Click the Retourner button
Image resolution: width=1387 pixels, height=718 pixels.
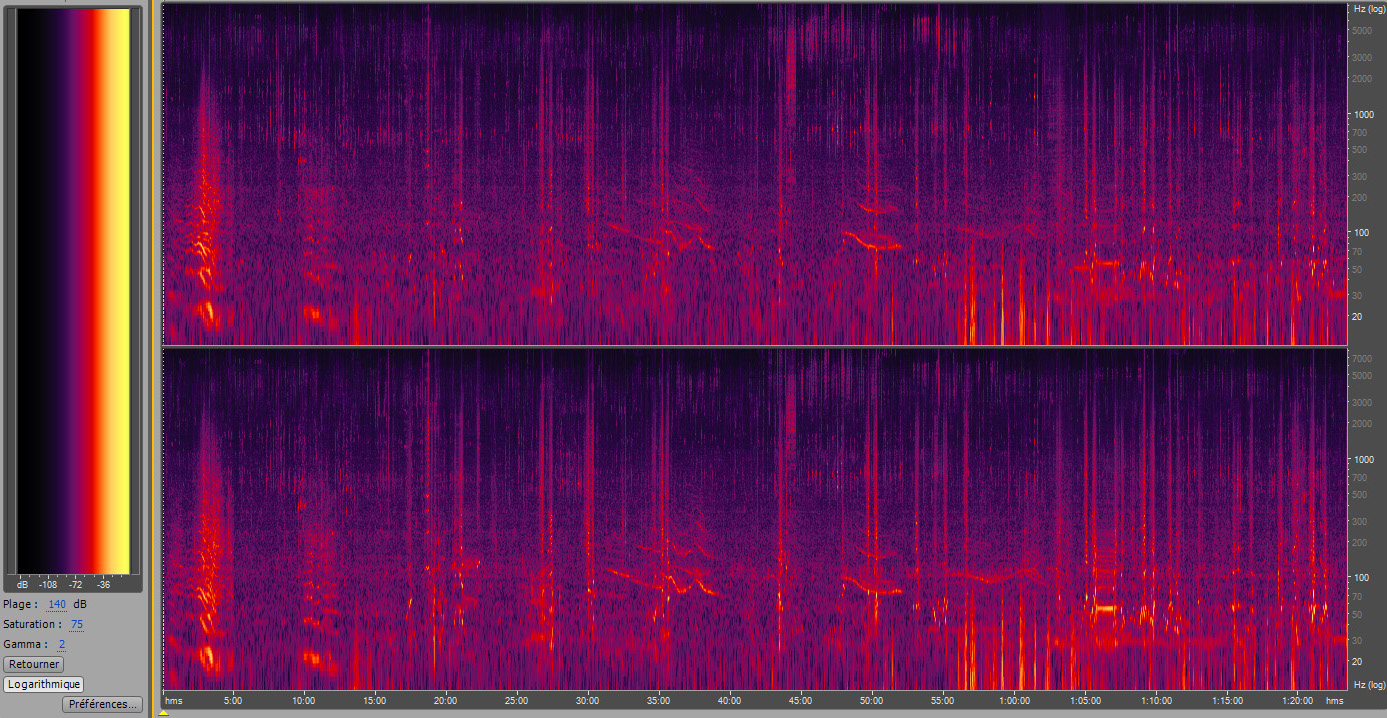coord(33,664)
